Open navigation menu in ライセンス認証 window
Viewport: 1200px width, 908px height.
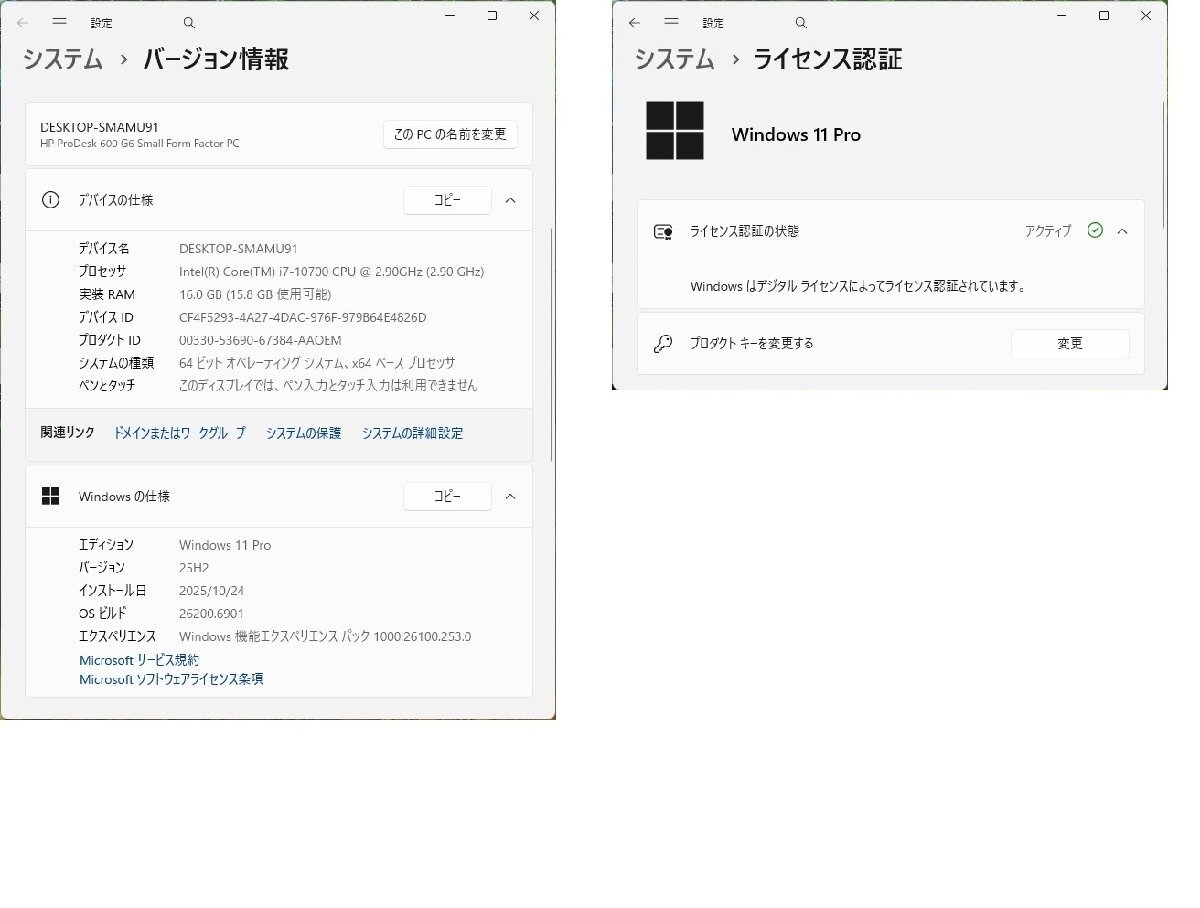pos(672,22)
